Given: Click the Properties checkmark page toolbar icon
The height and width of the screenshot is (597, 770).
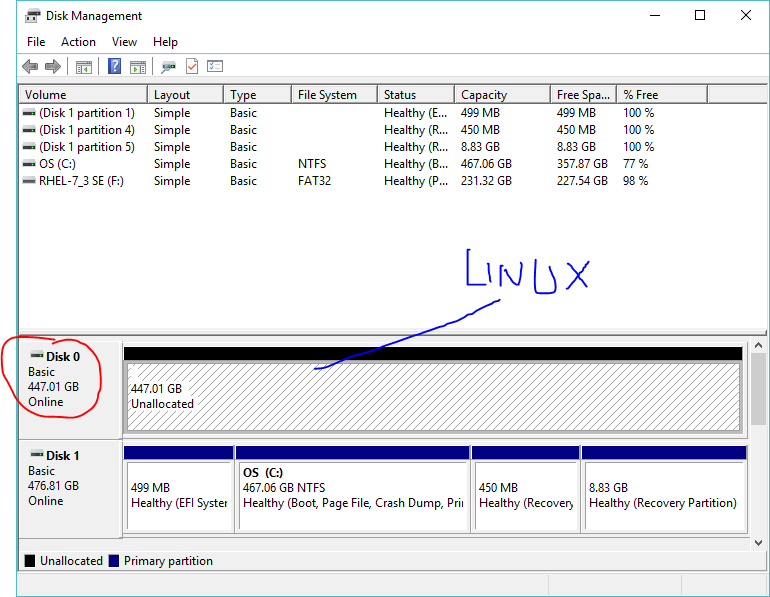Looking at the screenshot, I should click(192, 67).
